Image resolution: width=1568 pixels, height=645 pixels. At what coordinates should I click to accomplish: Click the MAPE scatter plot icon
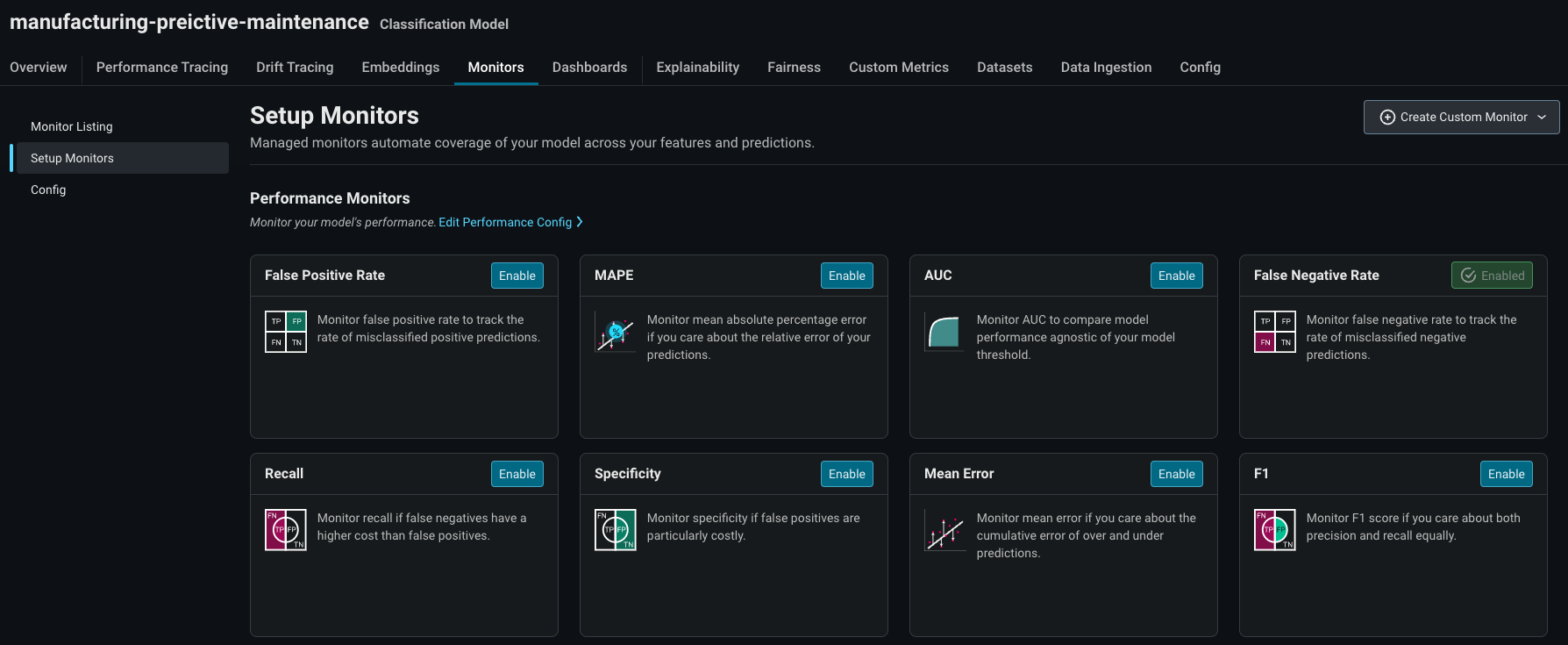click(616, 332)
